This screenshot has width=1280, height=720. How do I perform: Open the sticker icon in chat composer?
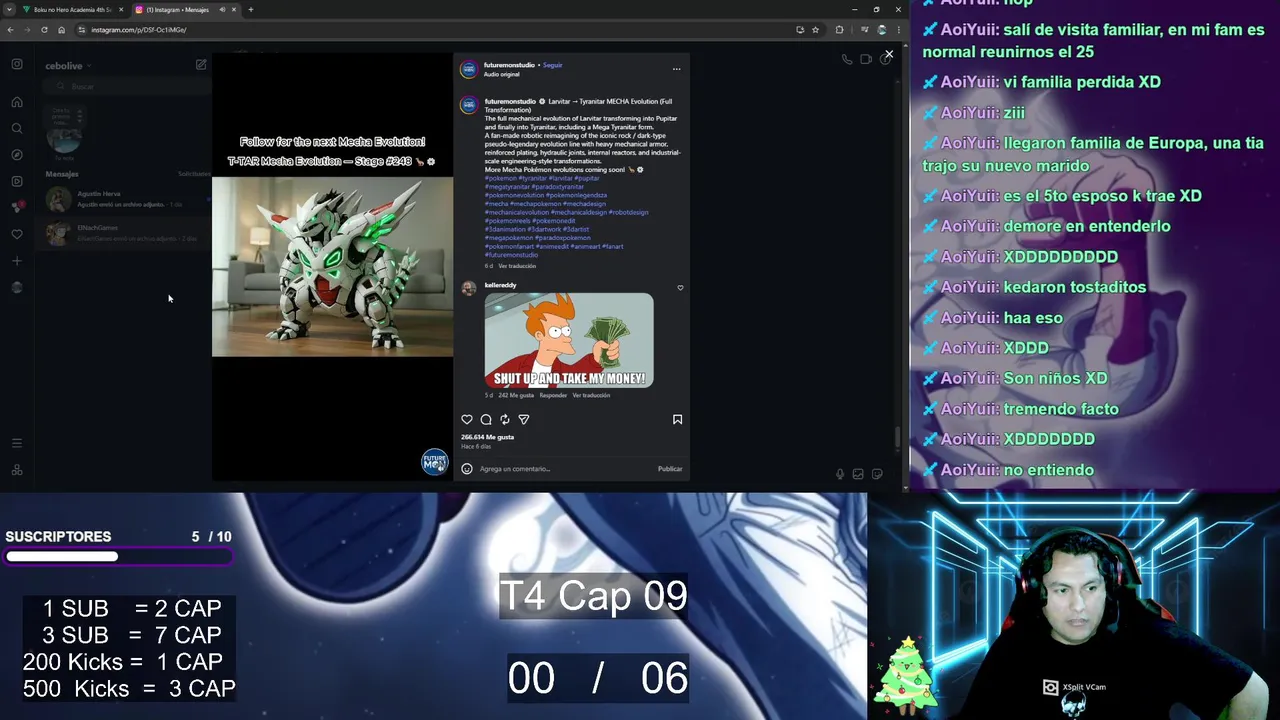tap(877, 474)
